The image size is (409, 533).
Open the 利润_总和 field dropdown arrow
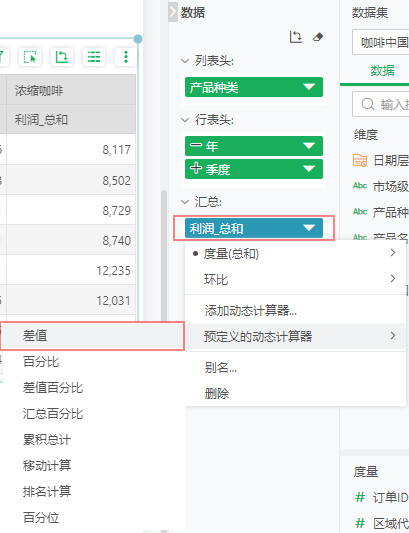point(309,228)
